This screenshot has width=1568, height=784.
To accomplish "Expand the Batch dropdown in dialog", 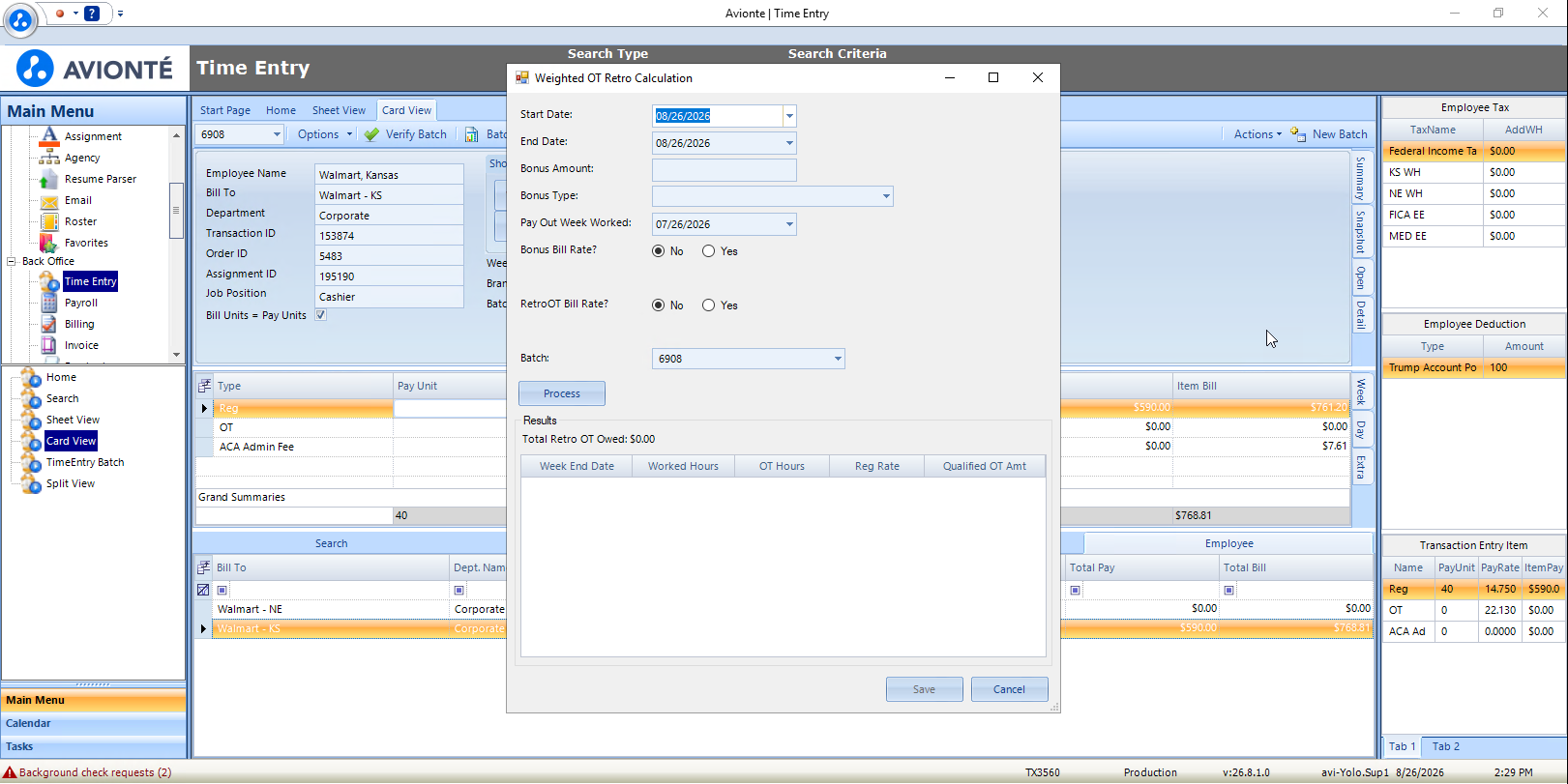I will [838, 359].
